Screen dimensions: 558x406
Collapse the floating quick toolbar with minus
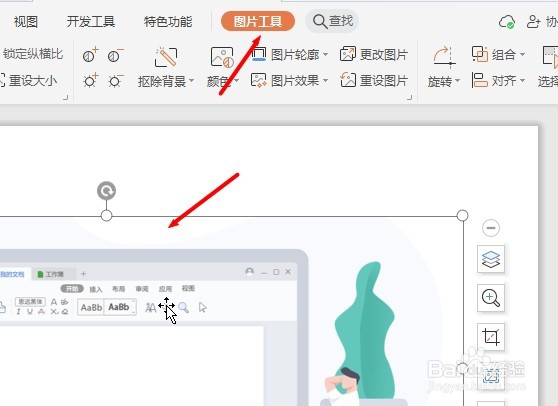coord(491,228)
